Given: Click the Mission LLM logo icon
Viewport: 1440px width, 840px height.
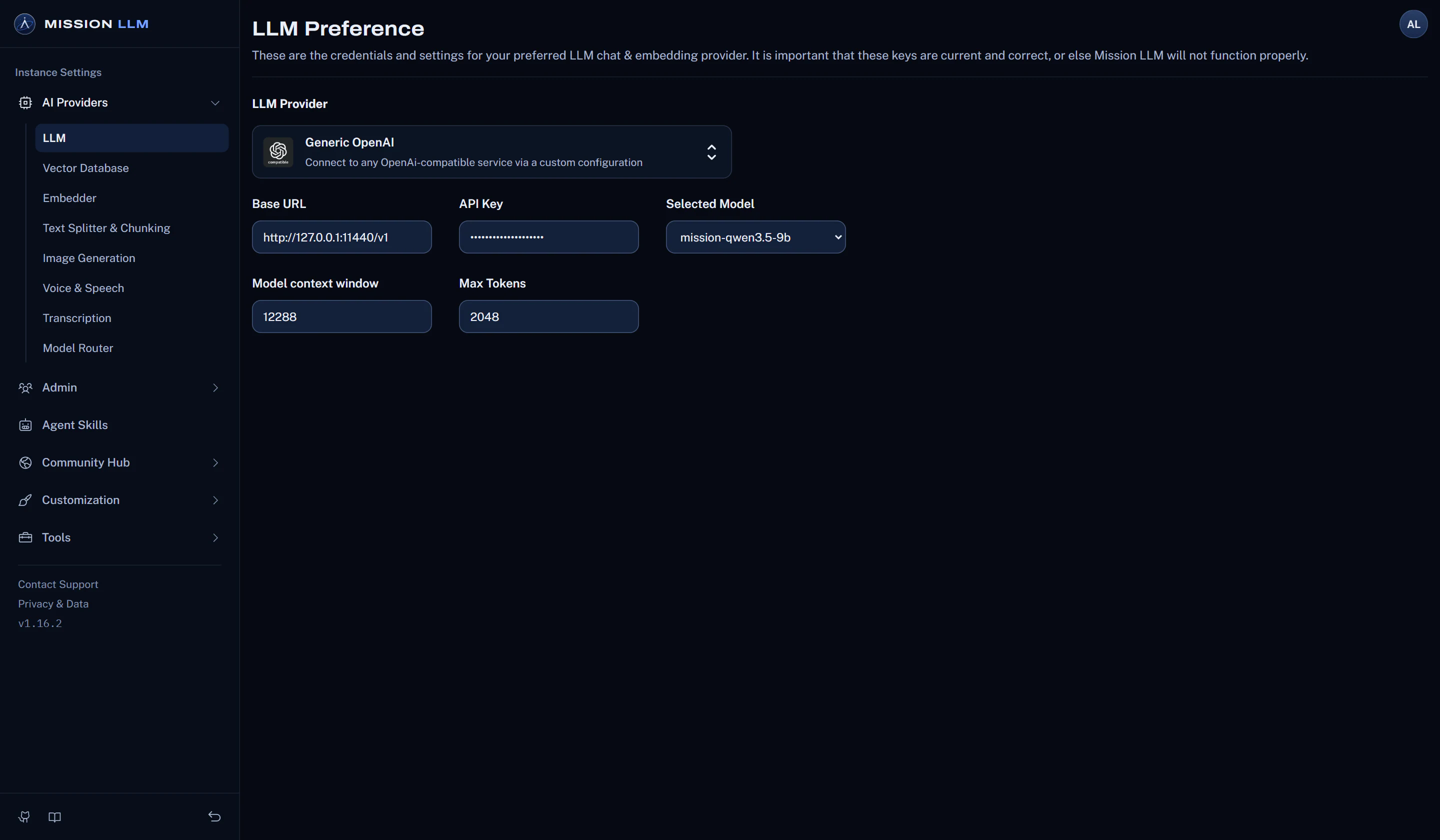Looking at the screenshot, I should pos(24,24).
